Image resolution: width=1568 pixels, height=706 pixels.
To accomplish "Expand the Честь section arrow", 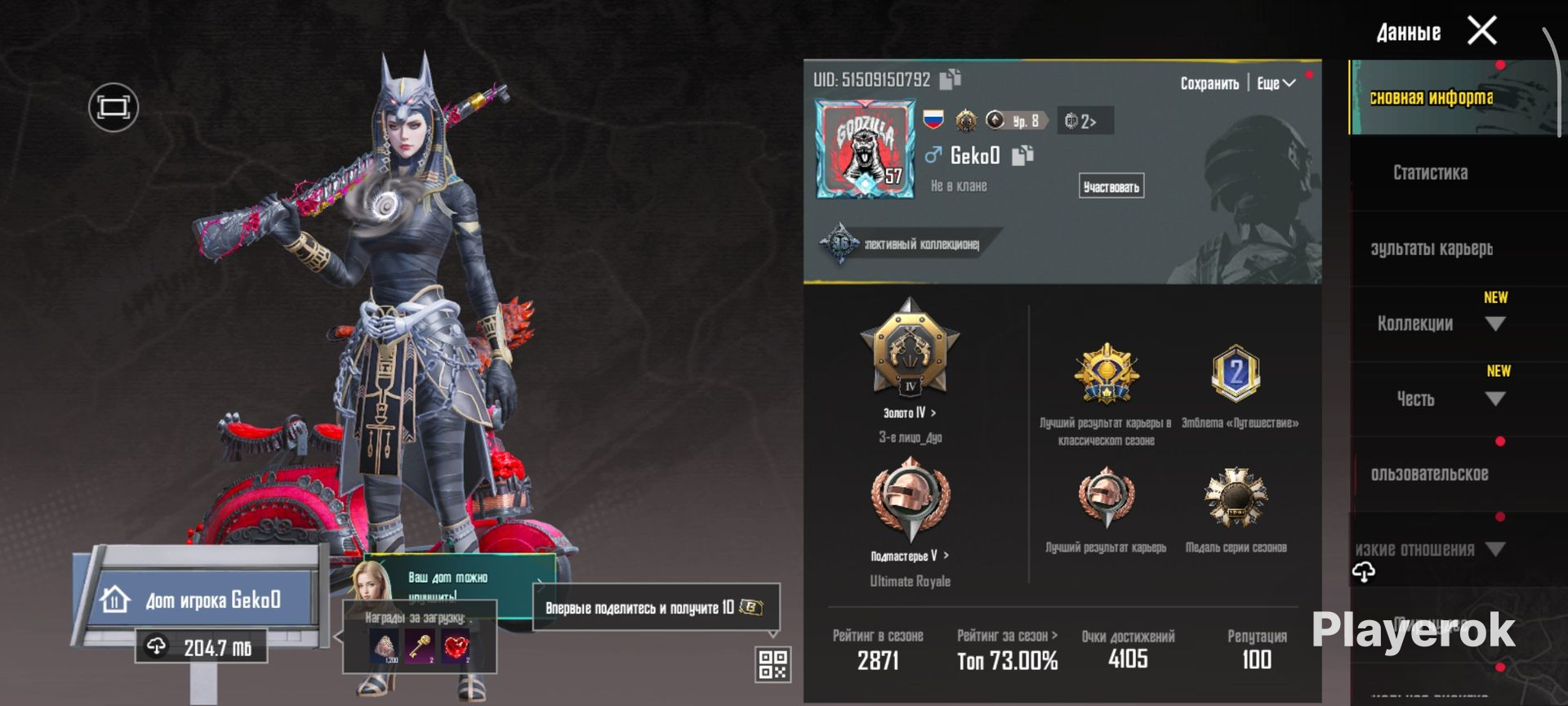I will [x=1495, y=399].
